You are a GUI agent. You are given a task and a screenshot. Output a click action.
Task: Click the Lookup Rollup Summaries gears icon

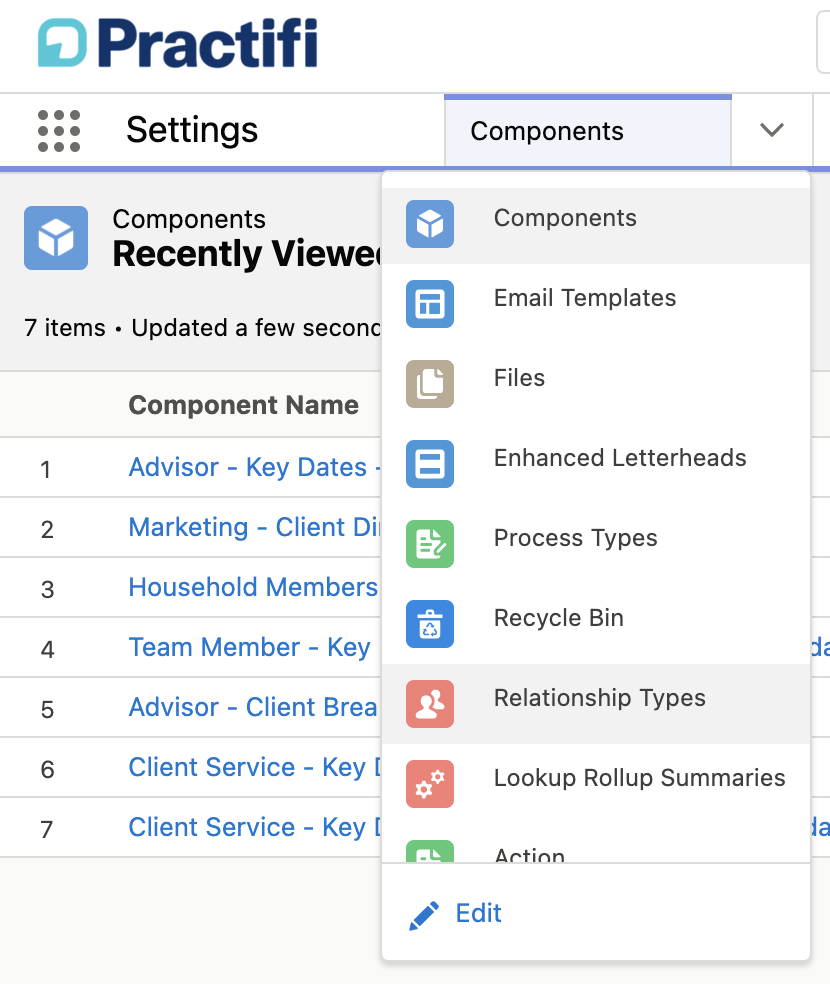pyautogui.click(x=430, y=784)
